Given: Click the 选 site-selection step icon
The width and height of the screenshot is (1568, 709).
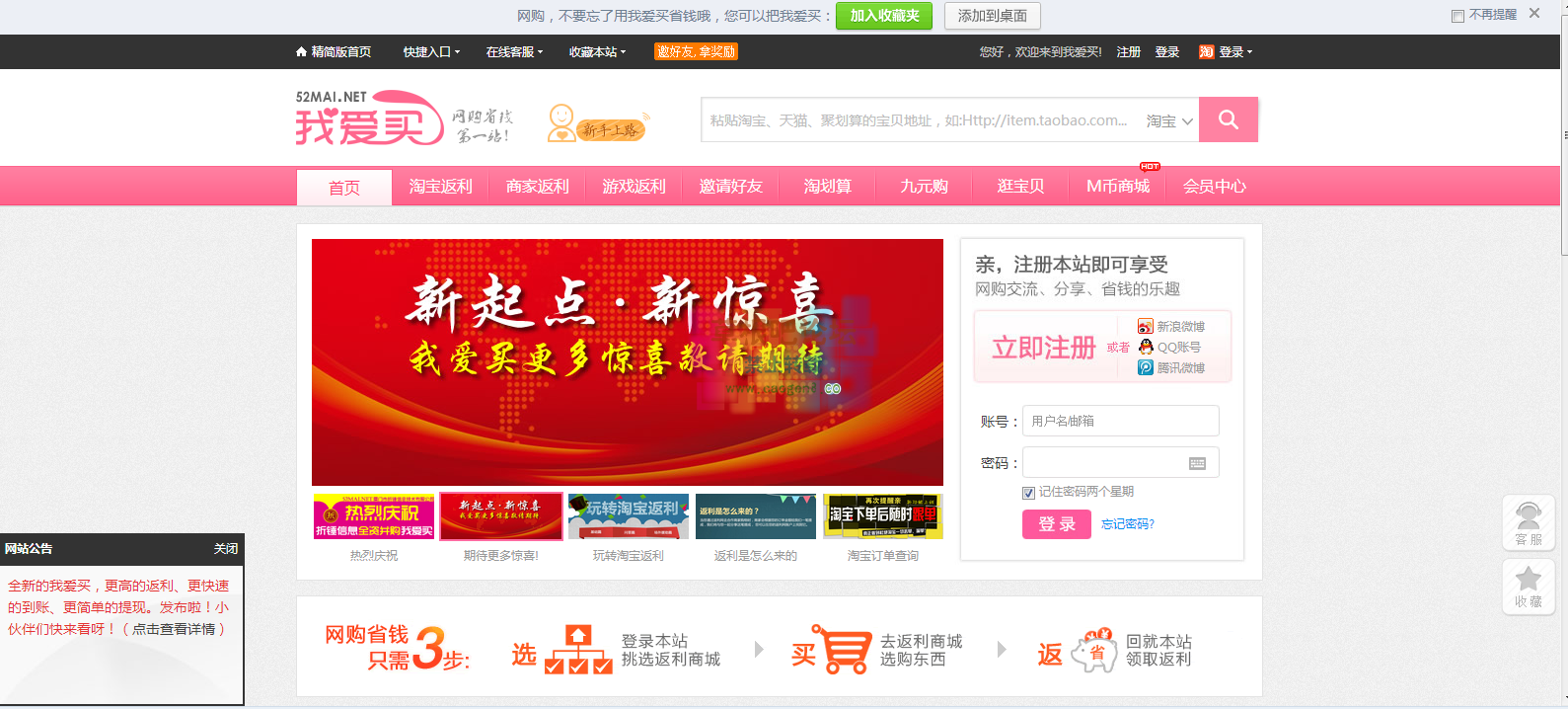Looking at the screenshot, I should pos(578,650).
